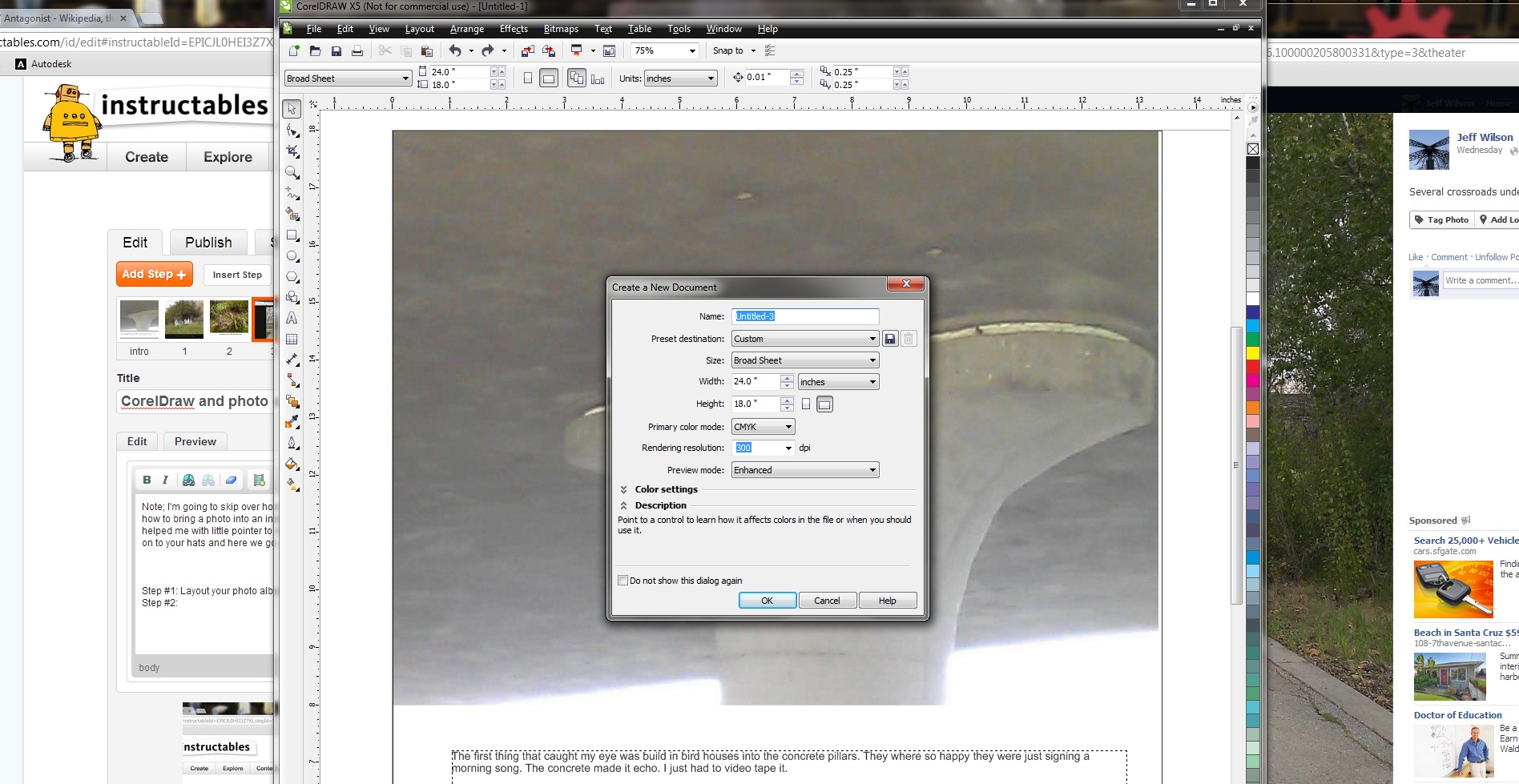This screenshot has height=784, width=1519.
Task: Pick the red swatch in color palette
Action: click(1253, 367)
